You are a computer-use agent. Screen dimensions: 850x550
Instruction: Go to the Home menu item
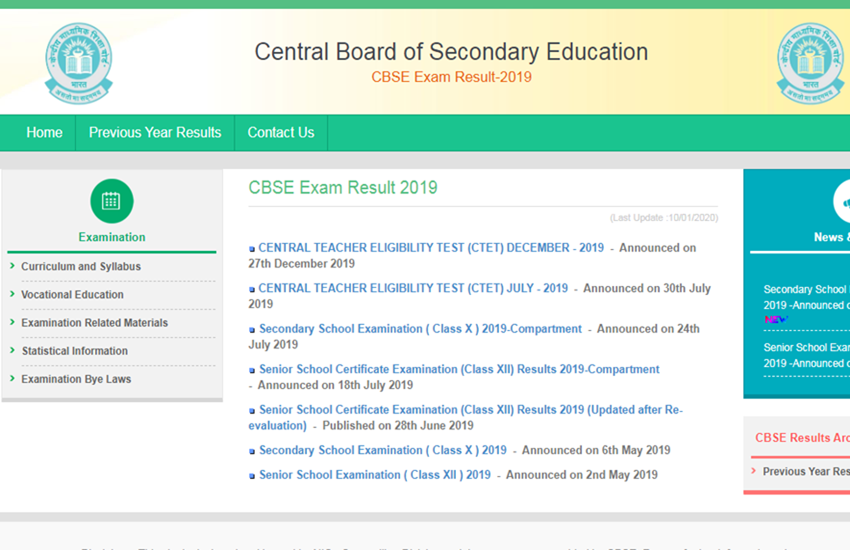click(44, 133)
